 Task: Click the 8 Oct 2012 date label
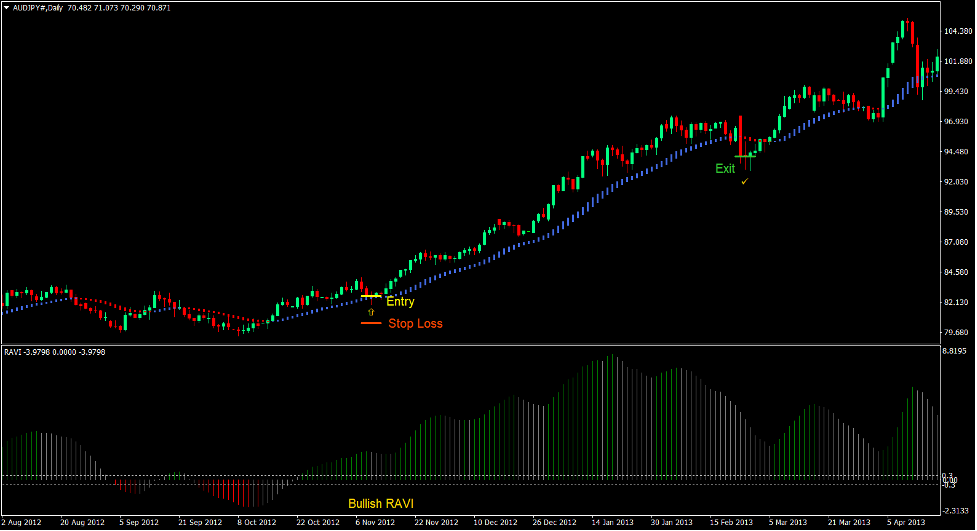tap(257, 522)
